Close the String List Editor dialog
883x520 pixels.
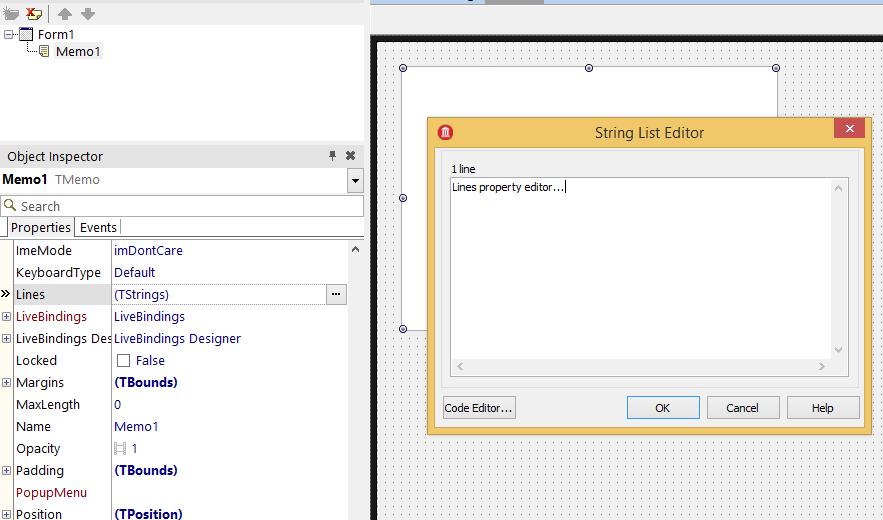click(850, 128)
